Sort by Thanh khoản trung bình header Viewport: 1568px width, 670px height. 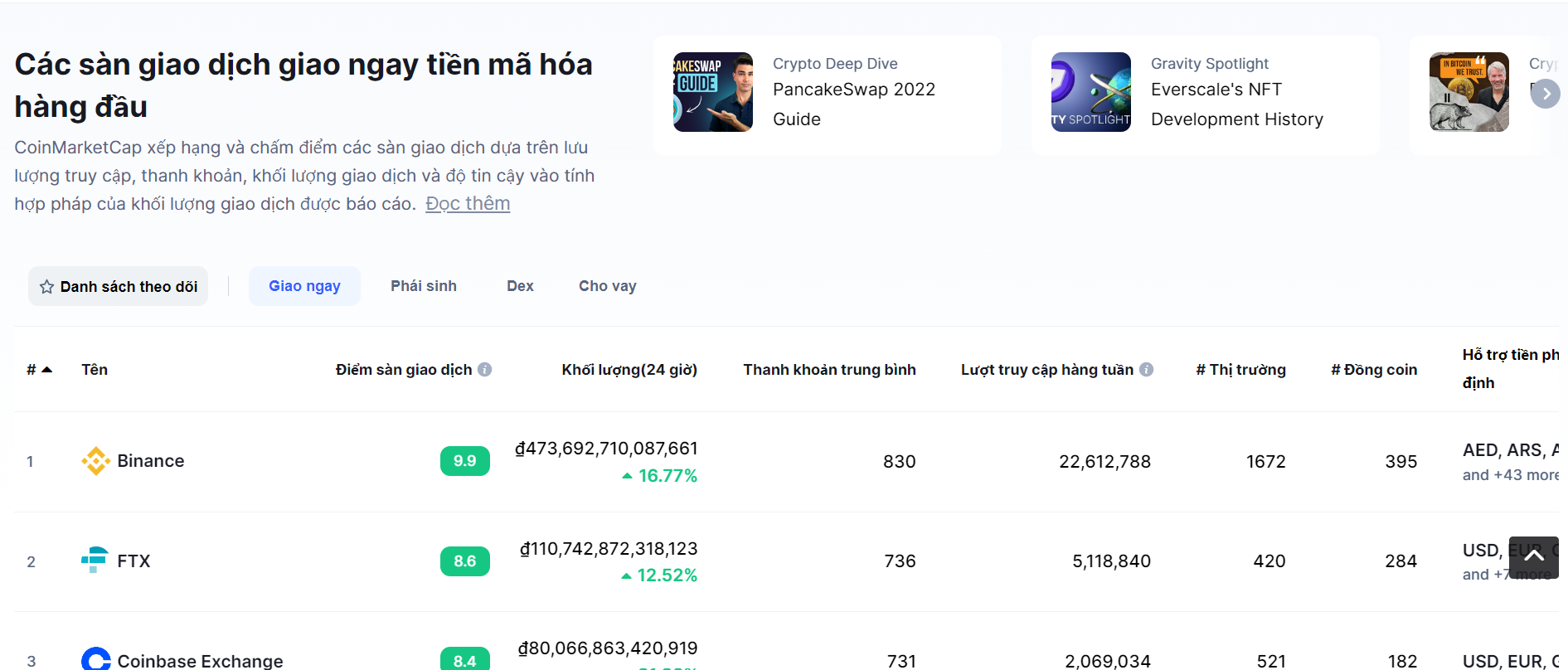tap(829, 370)
